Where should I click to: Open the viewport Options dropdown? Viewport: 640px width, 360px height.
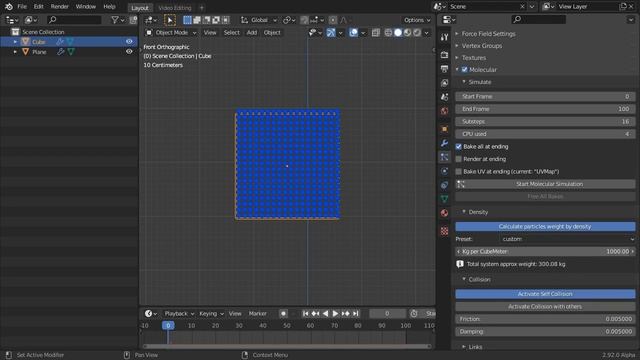[417, 20]
